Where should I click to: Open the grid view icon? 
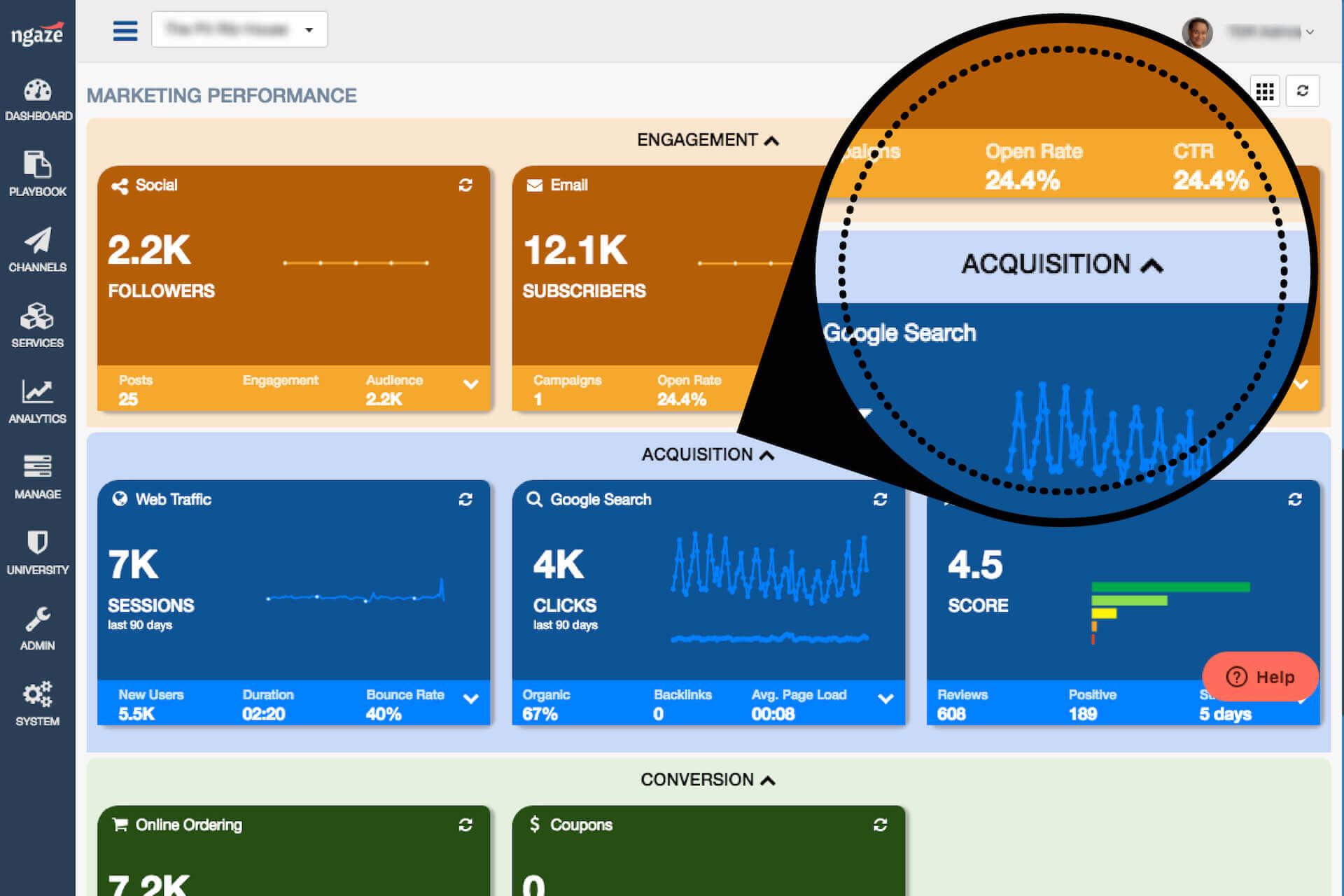1265,91
